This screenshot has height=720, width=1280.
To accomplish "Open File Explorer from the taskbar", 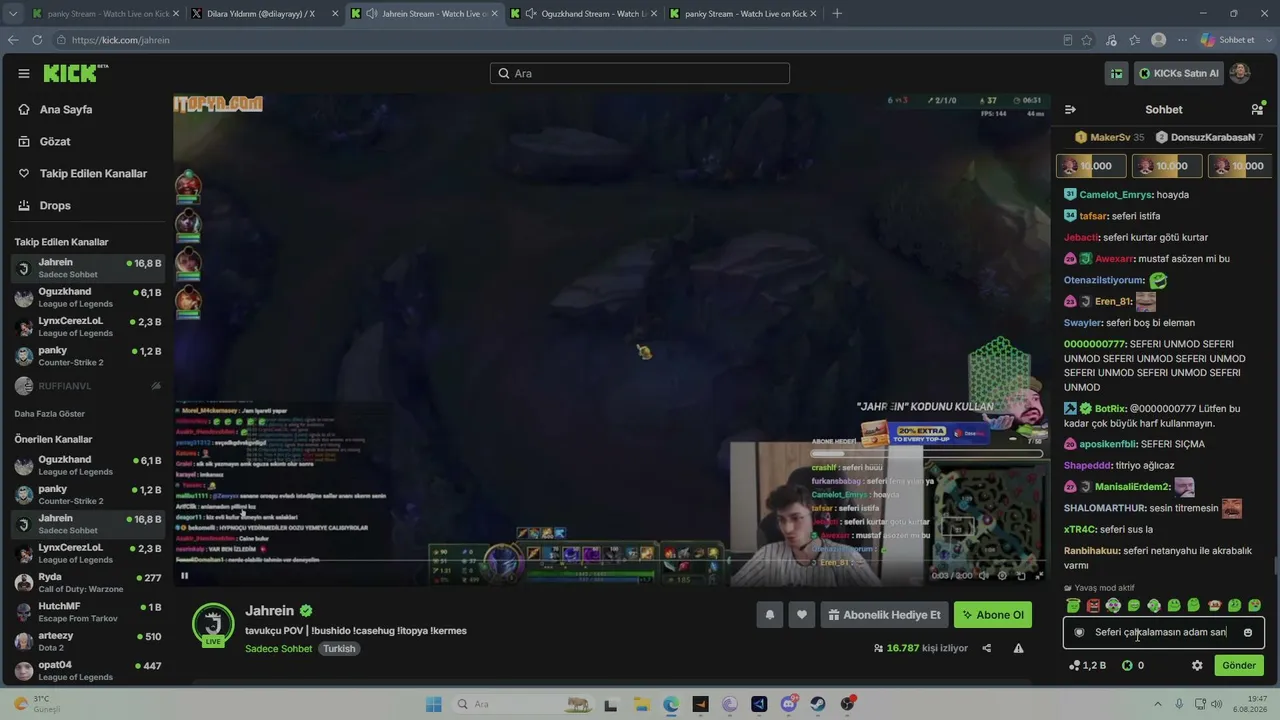I will click(x=641, y=704).
